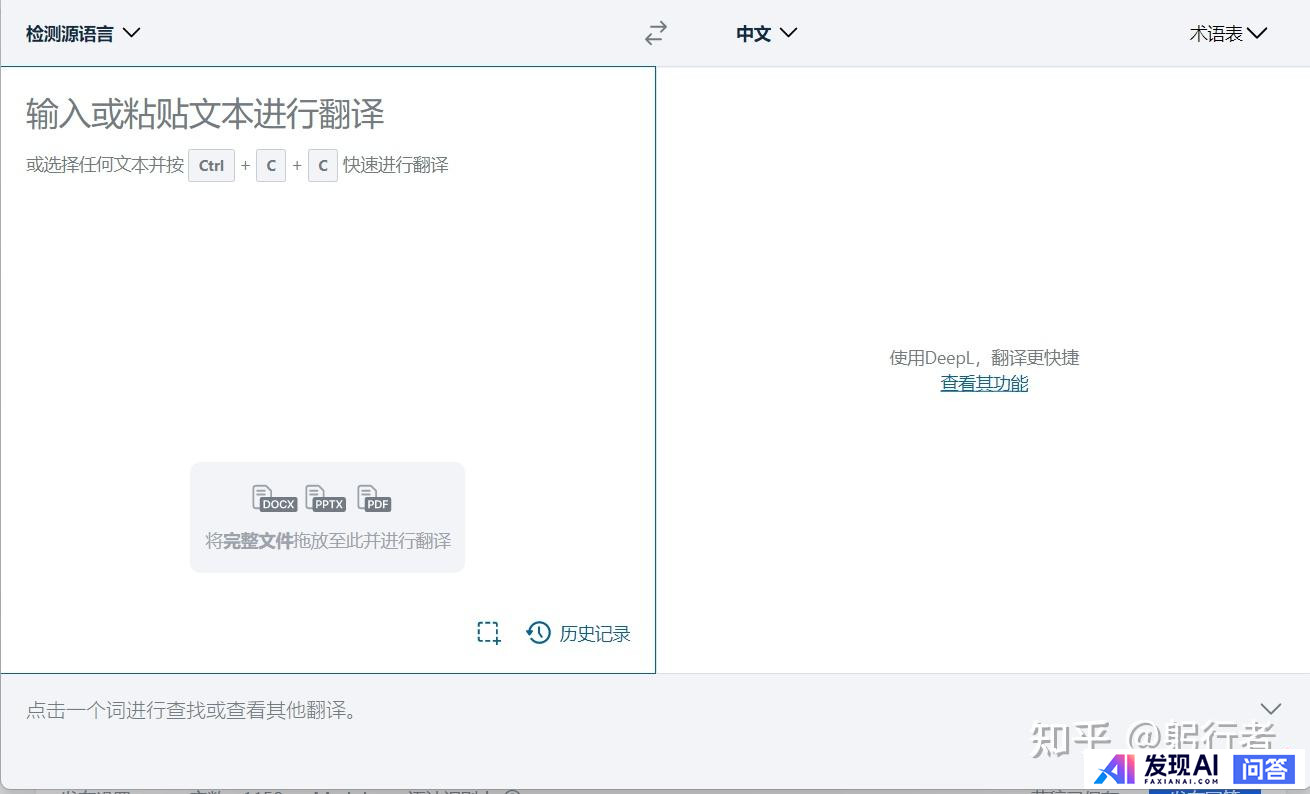Expand the dictionary panel with bottom chevron
Viewport: 1310px width, 794px height.
coord(1270,709)
